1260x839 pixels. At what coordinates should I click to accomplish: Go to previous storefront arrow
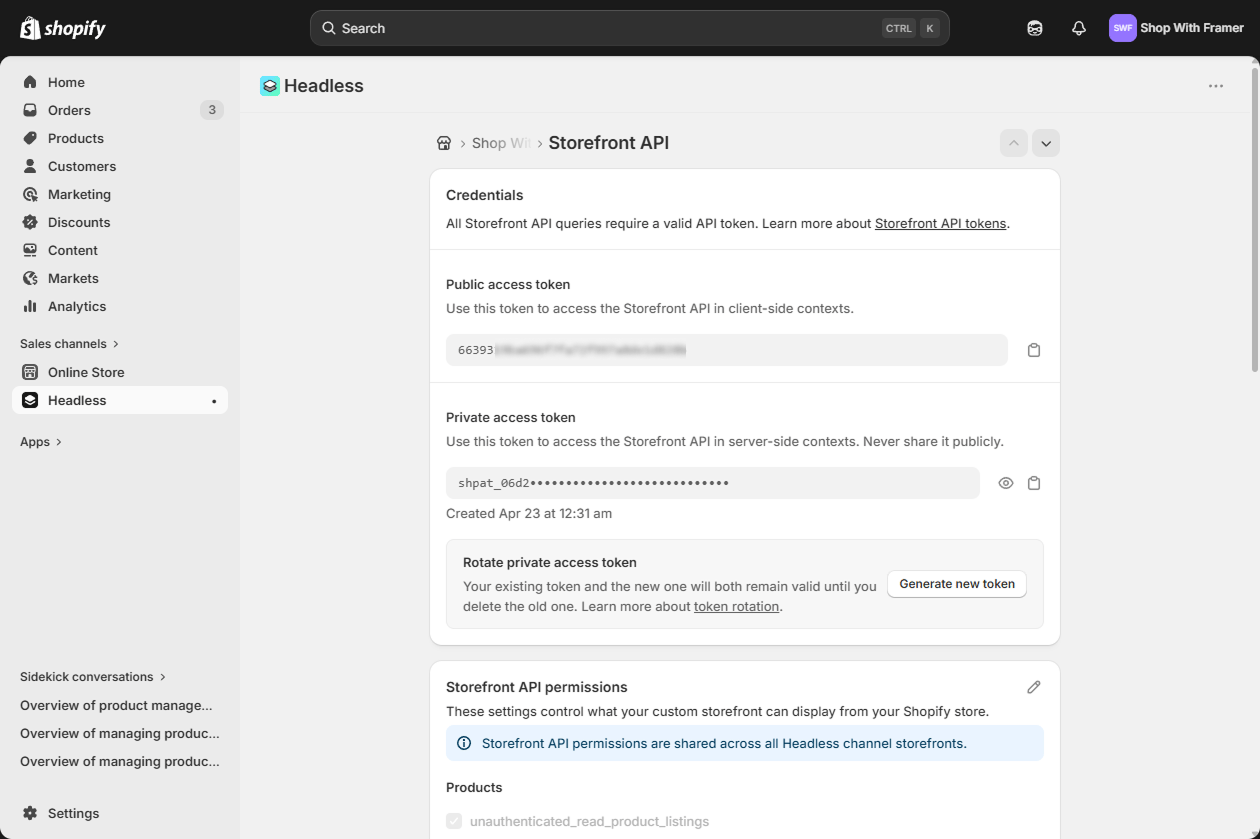point(1014,143)
